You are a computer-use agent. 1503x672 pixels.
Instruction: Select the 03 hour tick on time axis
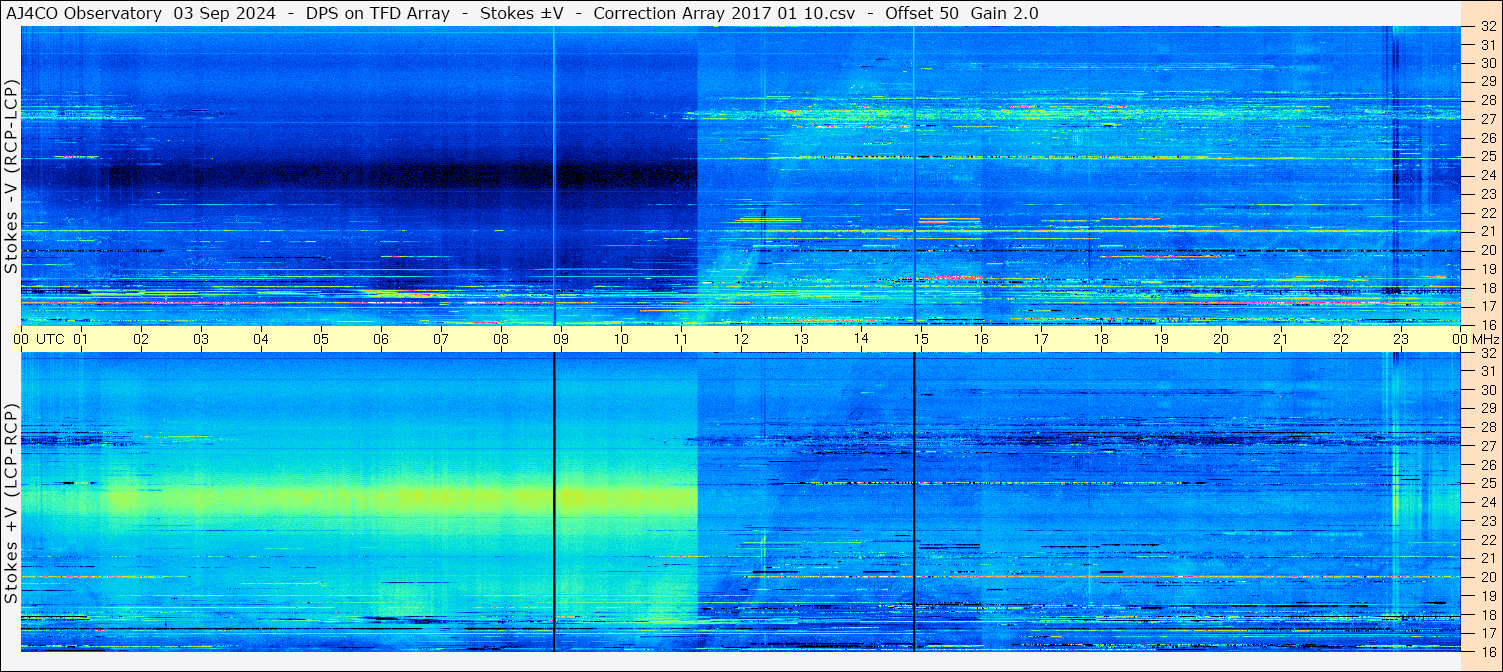click(x=201, y=339)
